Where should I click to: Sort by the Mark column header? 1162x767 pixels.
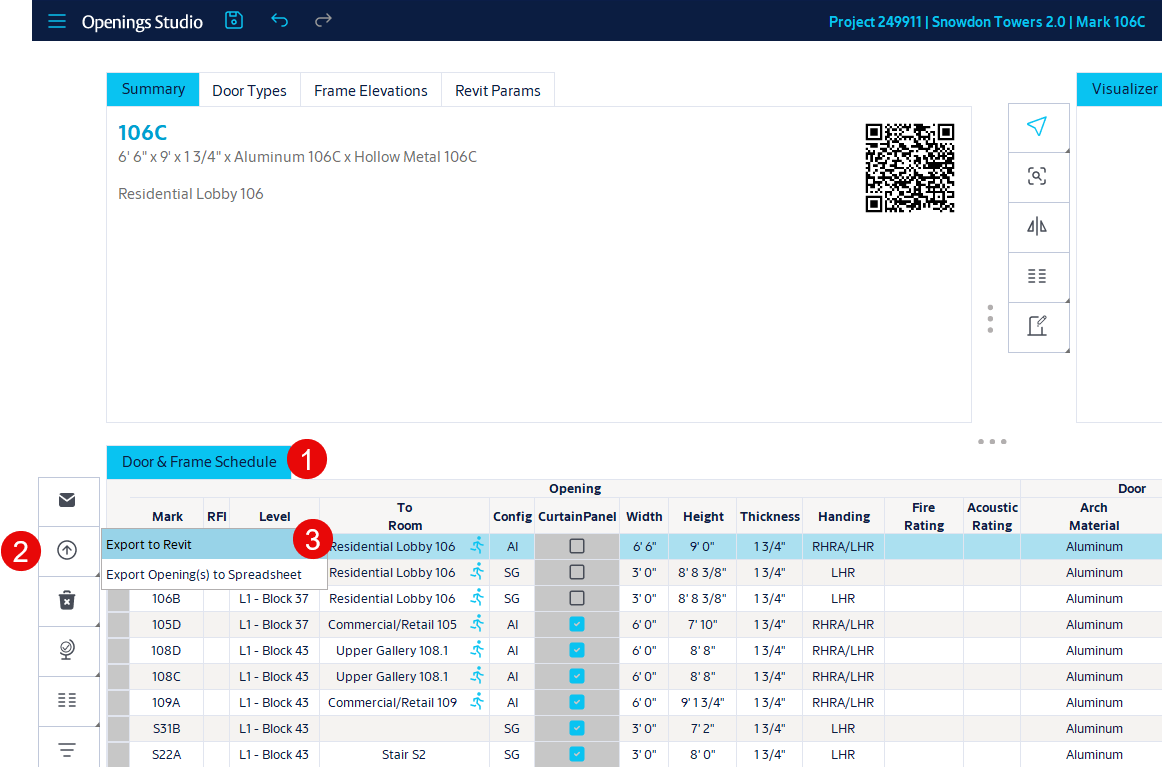[x=167, y=517]
